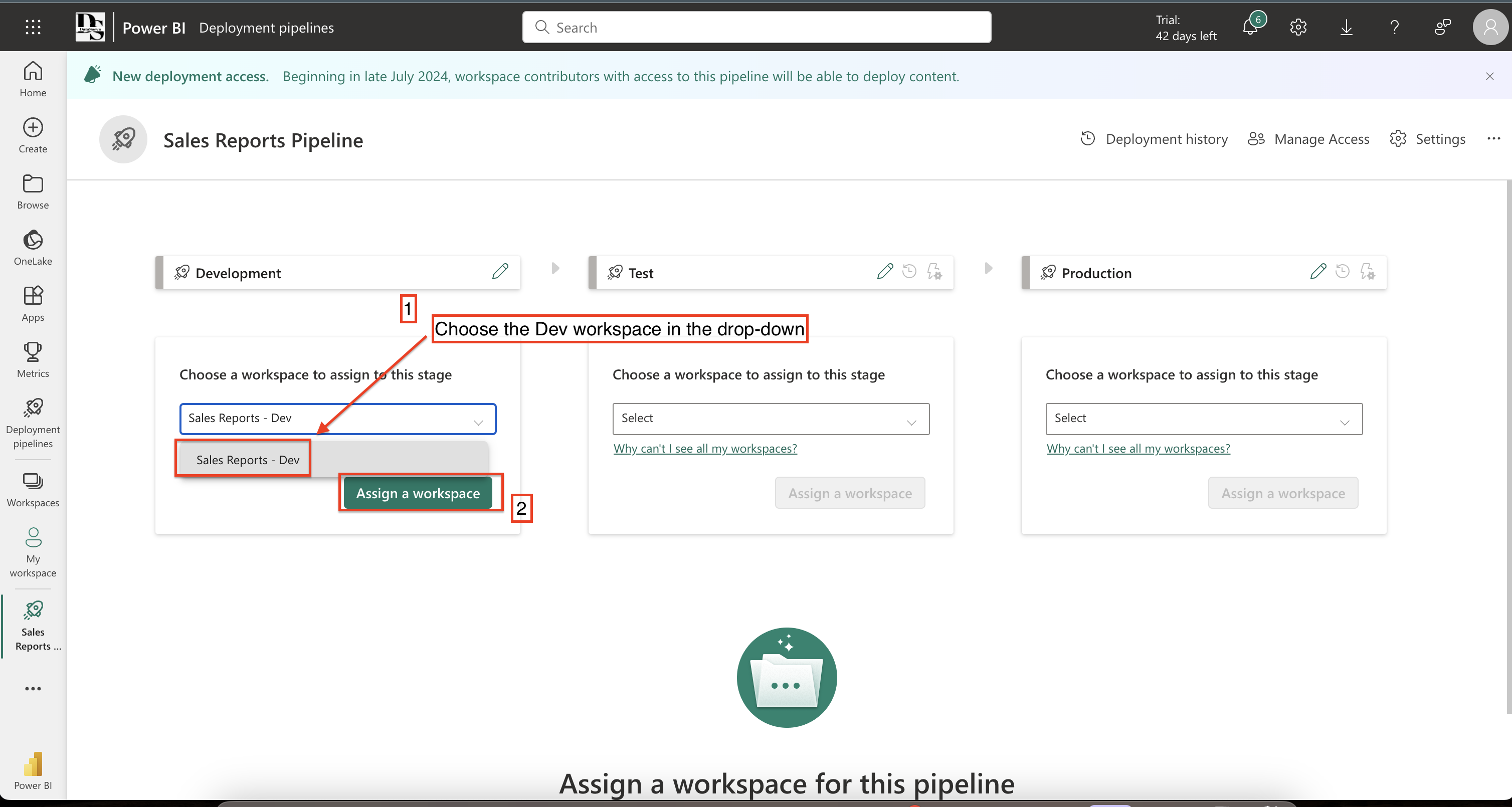Click the Sales Reports Pipeline rocket icon
The image size is (1512, 807).
pos(123,139)
